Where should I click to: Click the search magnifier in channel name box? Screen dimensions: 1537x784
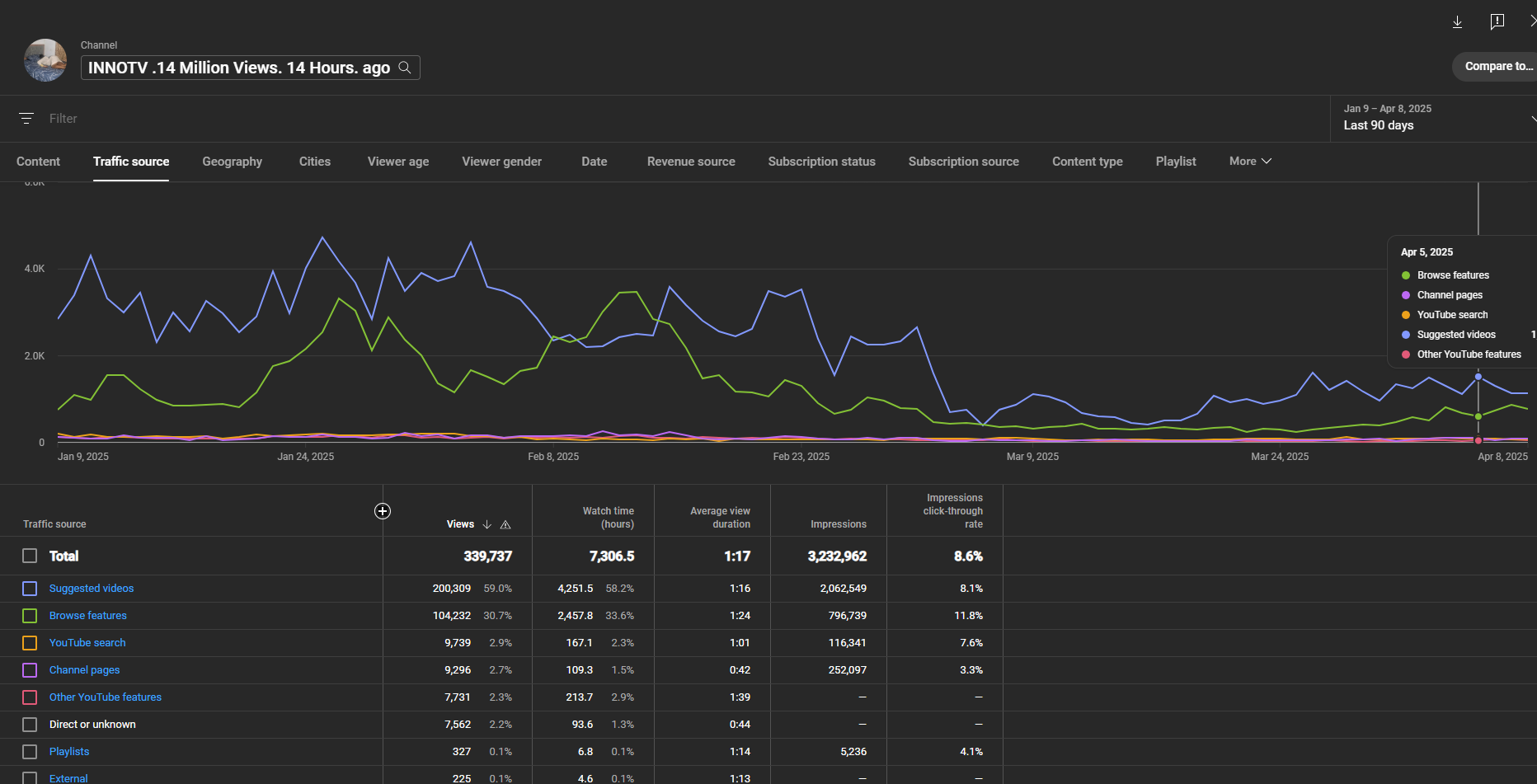[405, 68]
